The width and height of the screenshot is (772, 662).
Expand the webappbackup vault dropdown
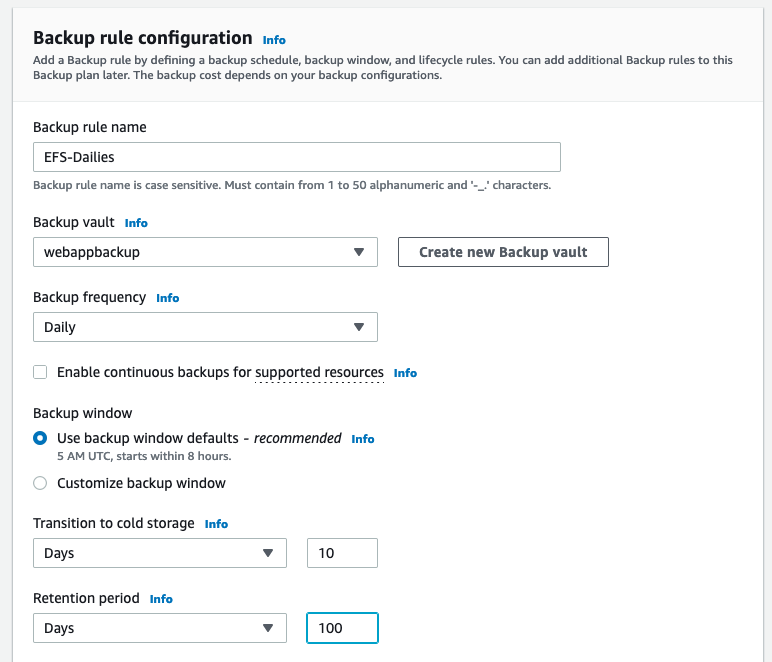[205, 252]
